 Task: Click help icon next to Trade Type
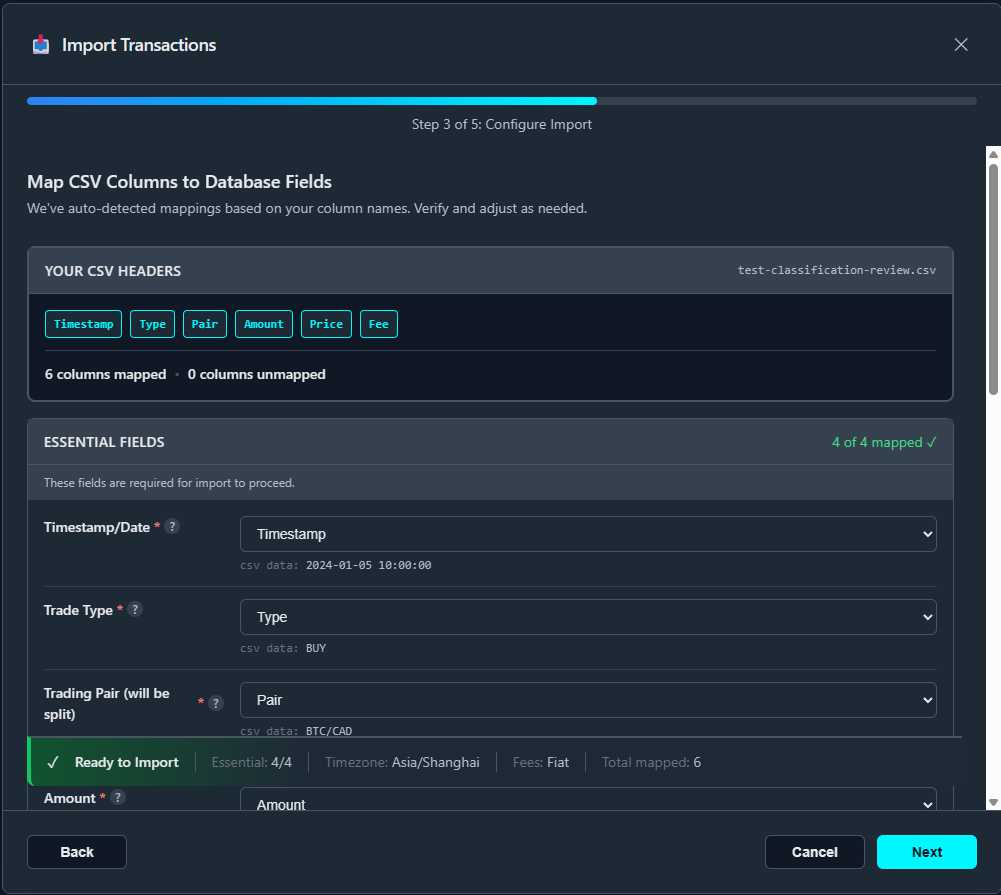pos(135,610)
